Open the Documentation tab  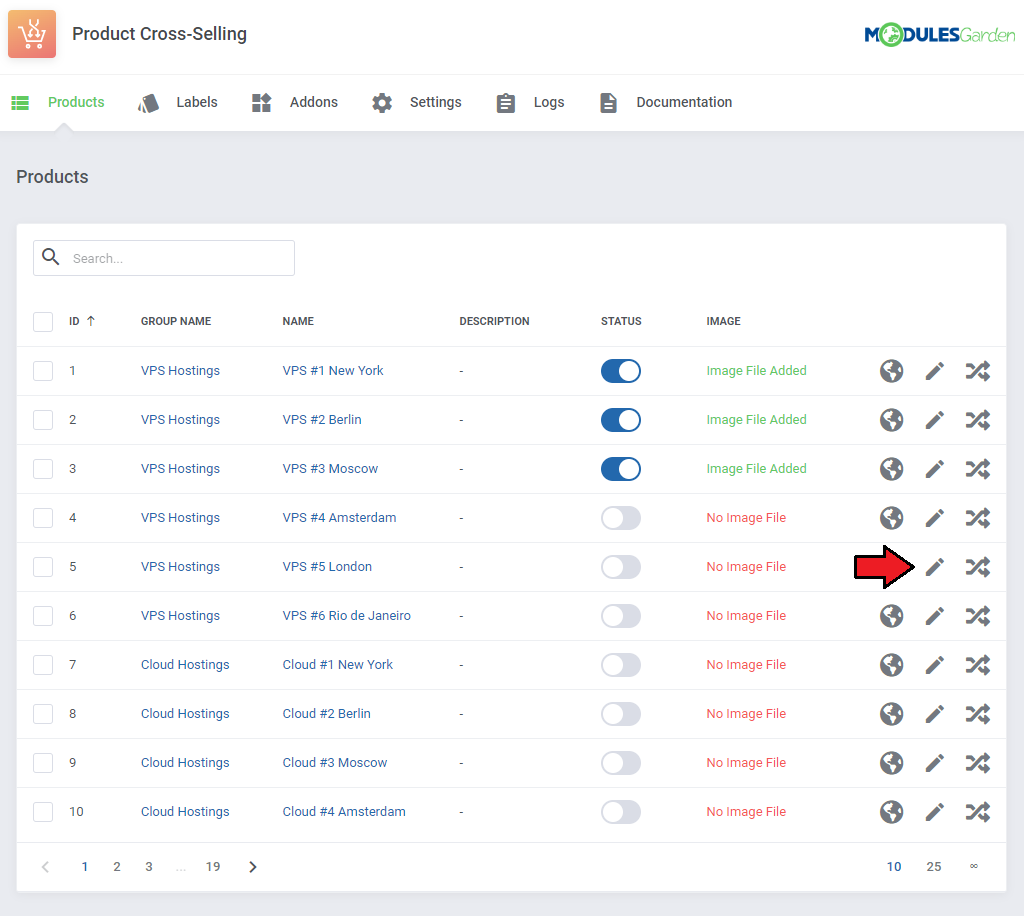(665, 103)
